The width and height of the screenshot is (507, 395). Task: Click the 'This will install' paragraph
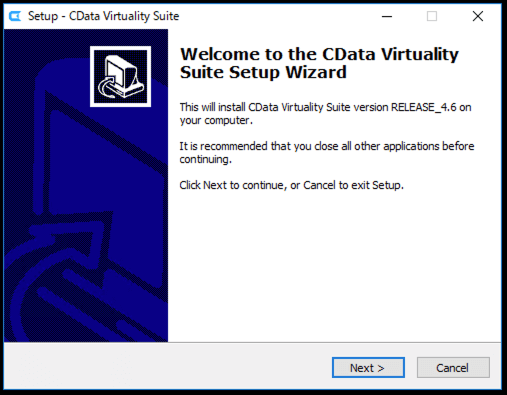pyautogui.click(x=325, y=114)
